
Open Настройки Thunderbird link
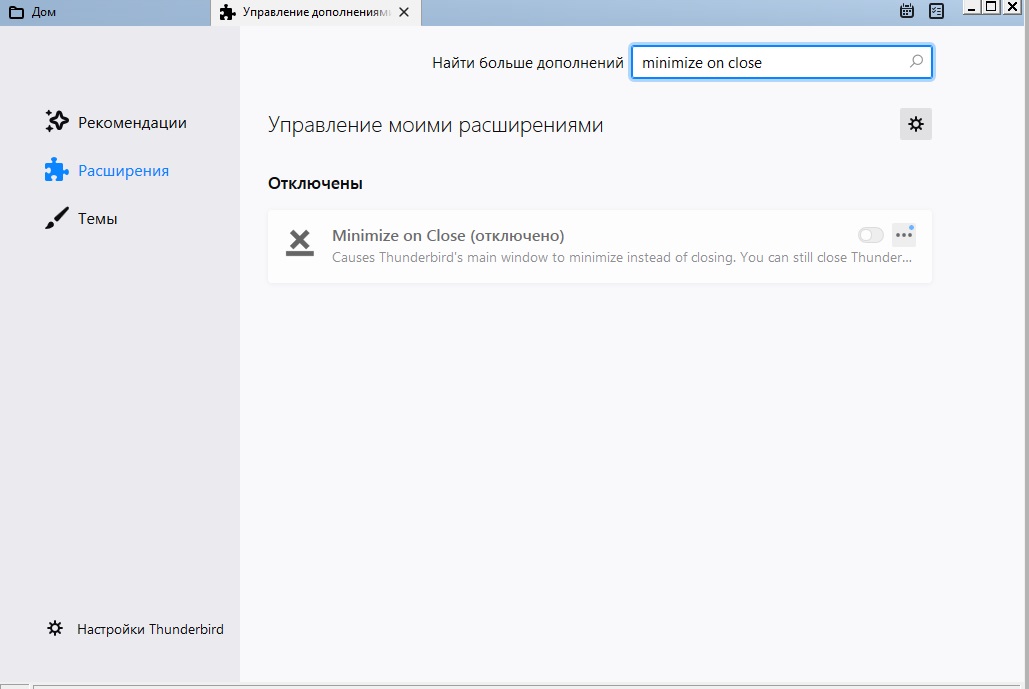coord(135,629)
